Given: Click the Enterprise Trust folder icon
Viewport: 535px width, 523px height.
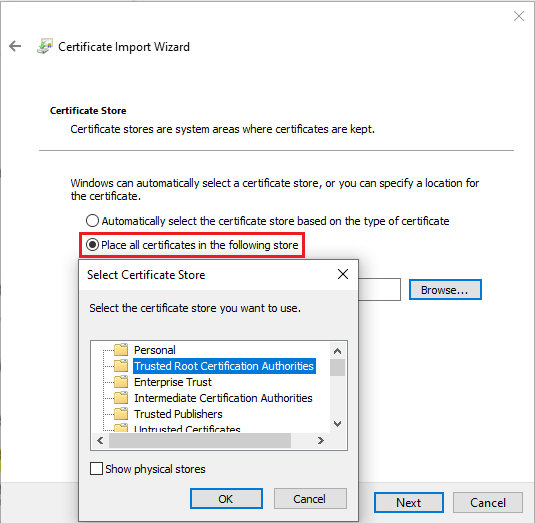Looking at the screenshot, I should [121, 381].
